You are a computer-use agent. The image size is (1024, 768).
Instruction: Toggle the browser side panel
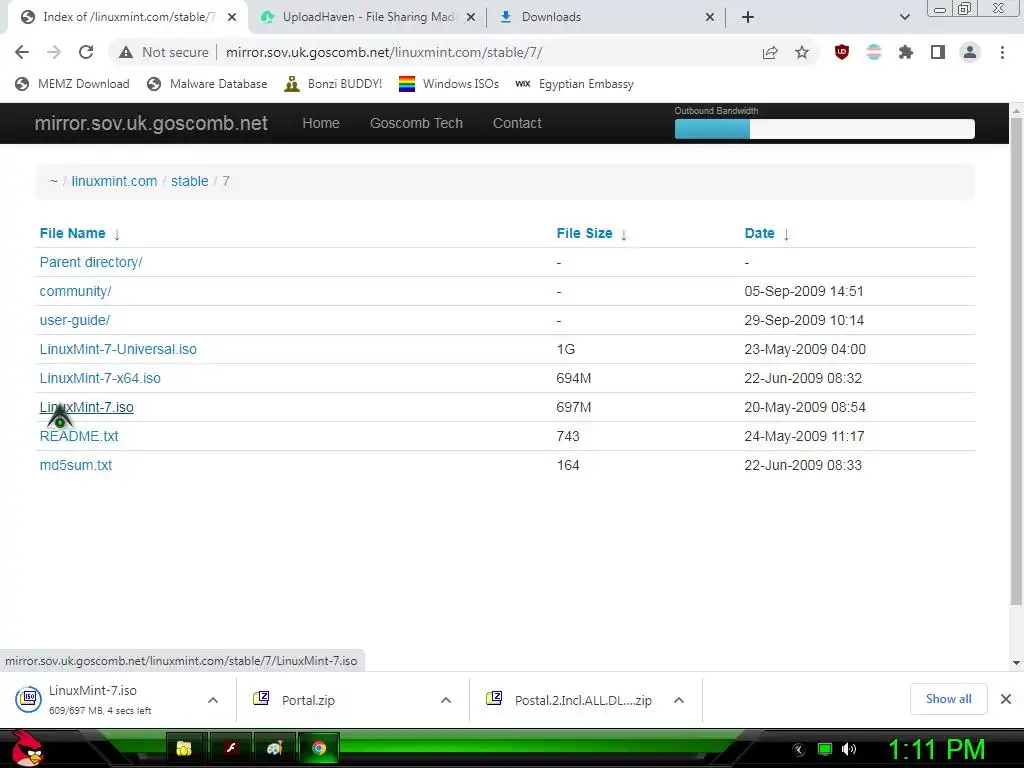(938, 52)
